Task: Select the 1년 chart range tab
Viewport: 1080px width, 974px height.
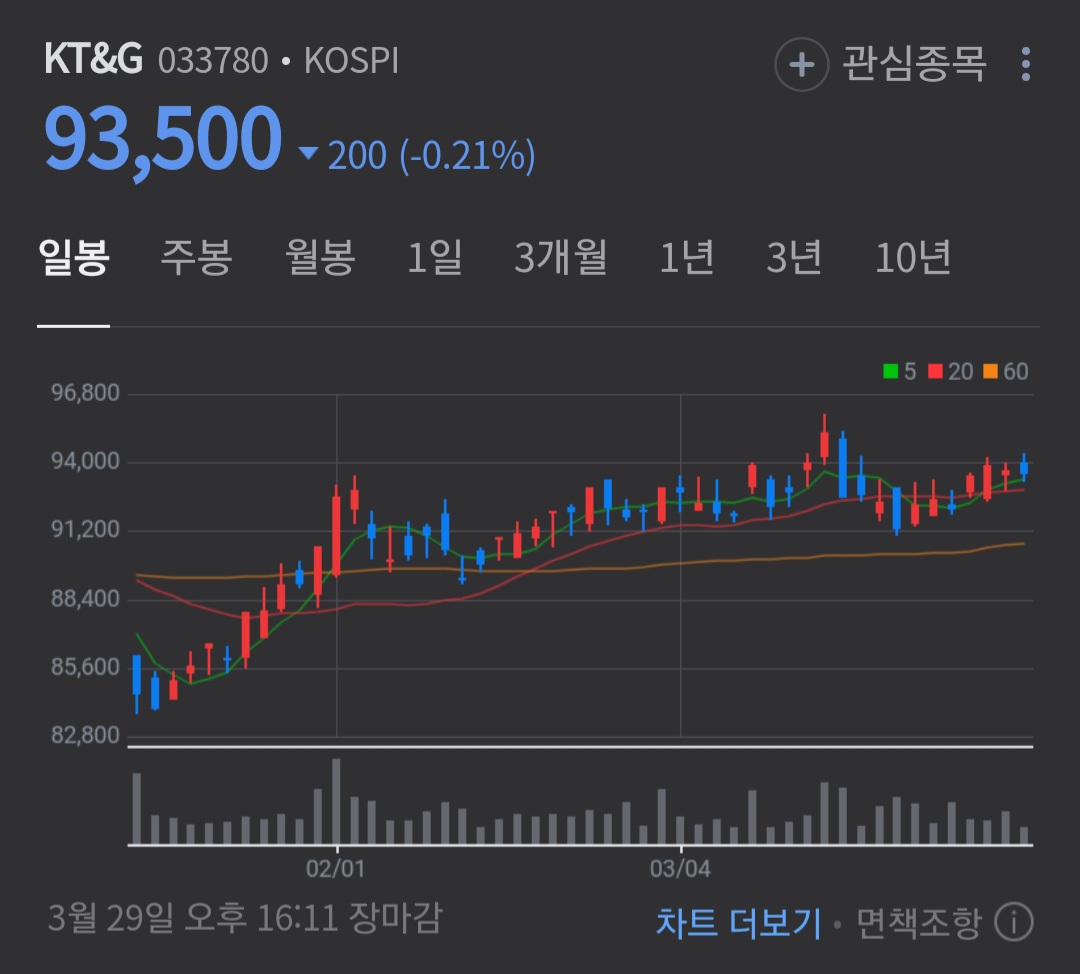Action: [686, 258]
